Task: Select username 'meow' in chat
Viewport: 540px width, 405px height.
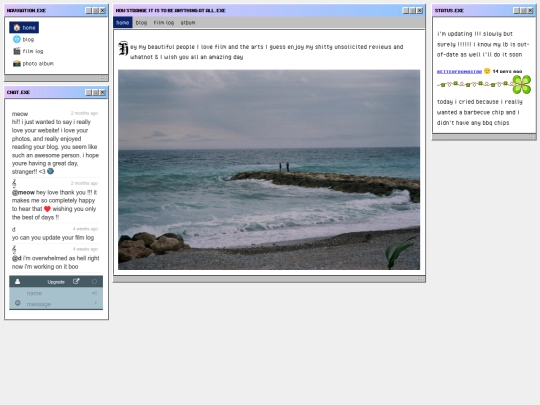Action: [20, 114]
